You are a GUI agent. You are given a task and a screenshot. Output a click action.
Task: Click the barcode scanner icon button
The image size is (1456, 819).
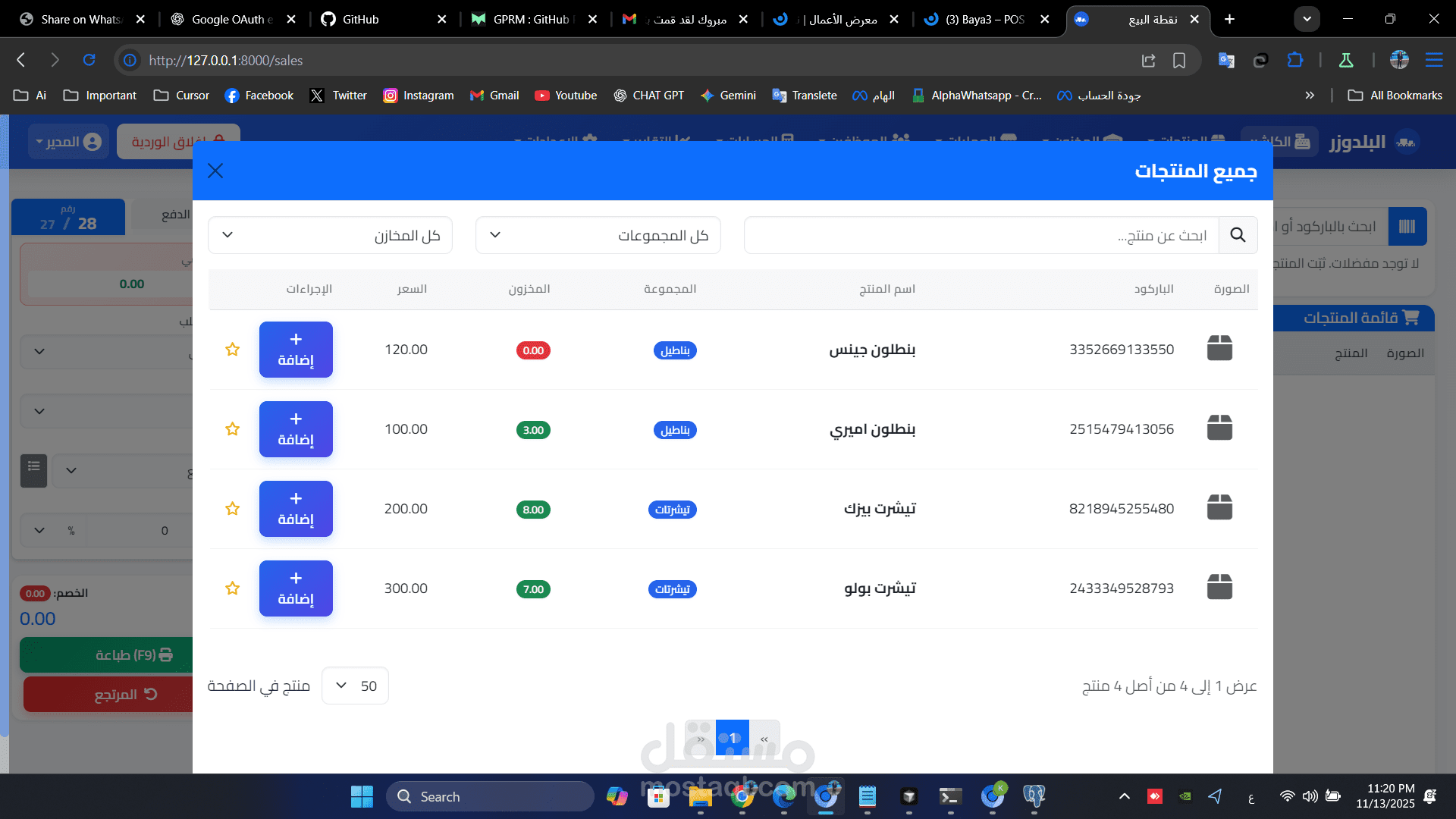pos(1407,226)
